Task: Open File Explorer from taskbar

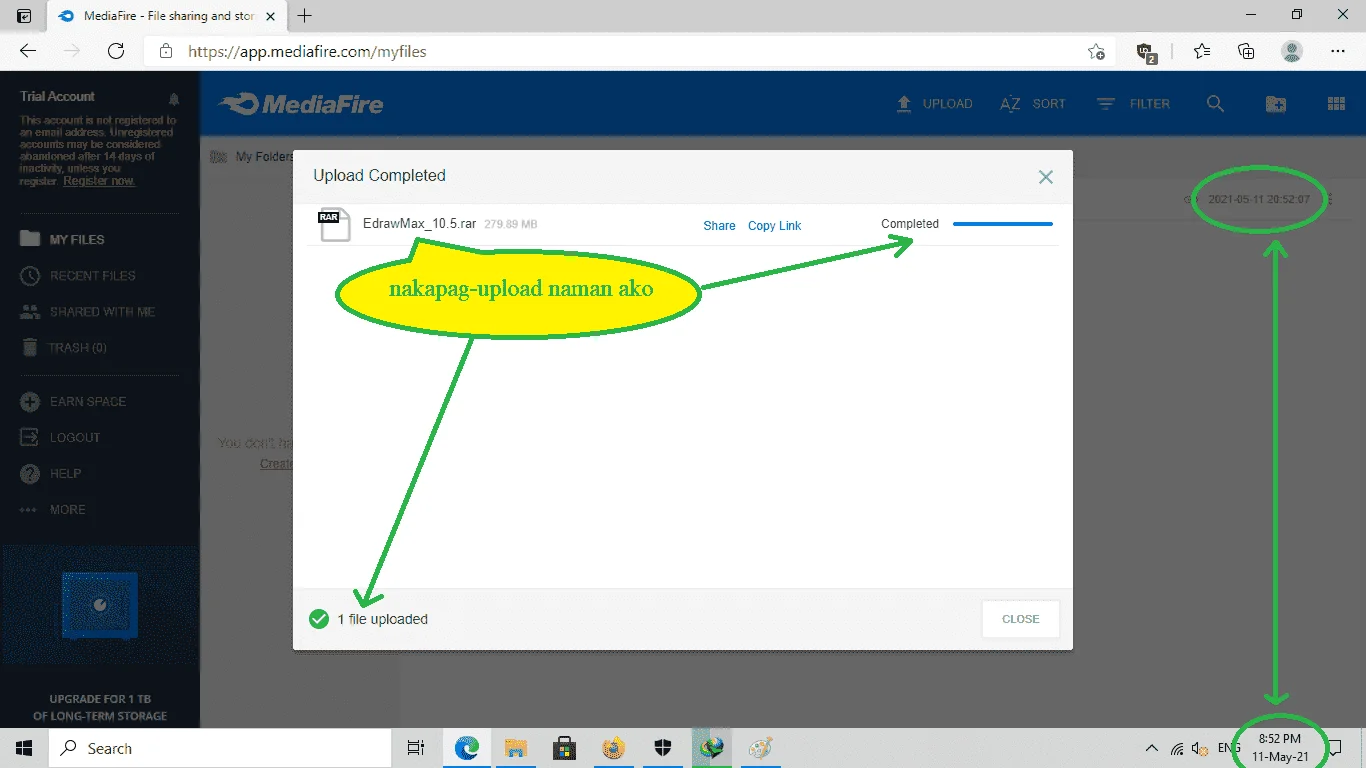Action: click(x=516, y=748)
